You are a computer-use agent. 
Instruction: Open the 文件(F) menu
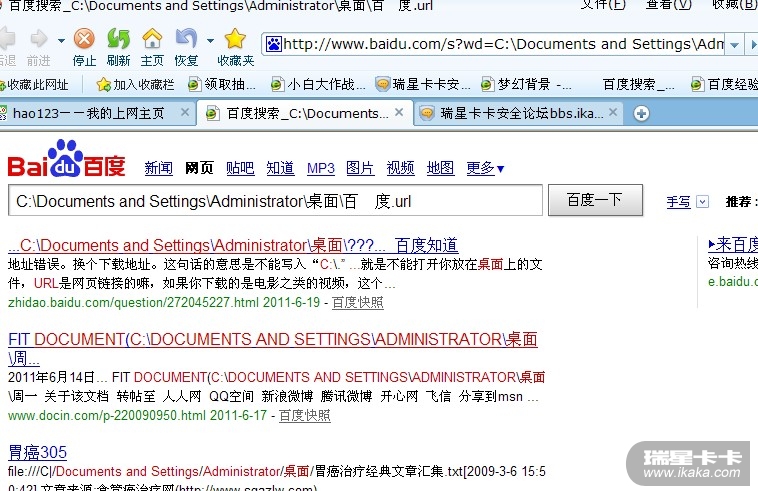603,5
